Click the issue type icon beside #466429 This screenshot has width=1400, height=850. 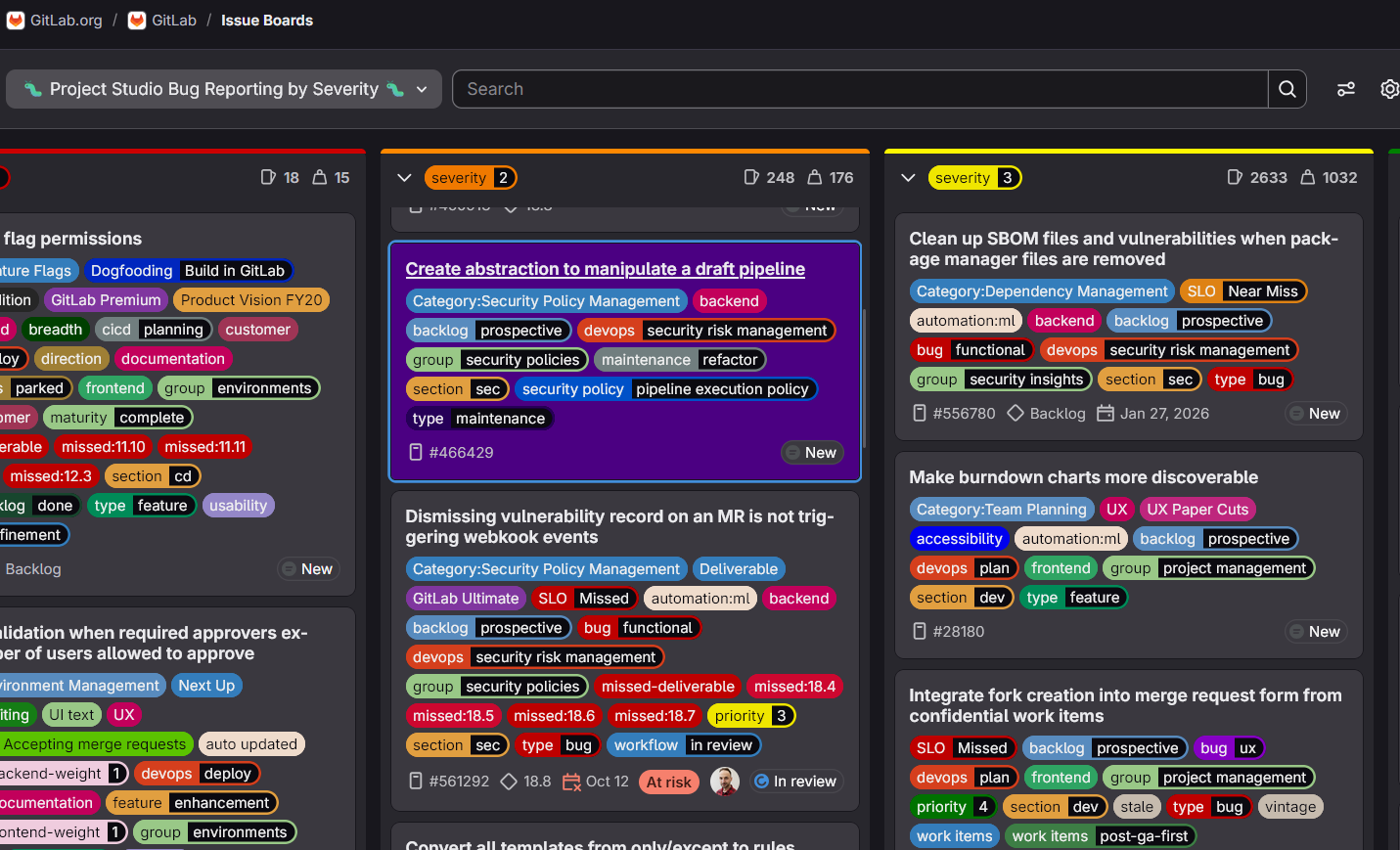[x=416, y=452]
